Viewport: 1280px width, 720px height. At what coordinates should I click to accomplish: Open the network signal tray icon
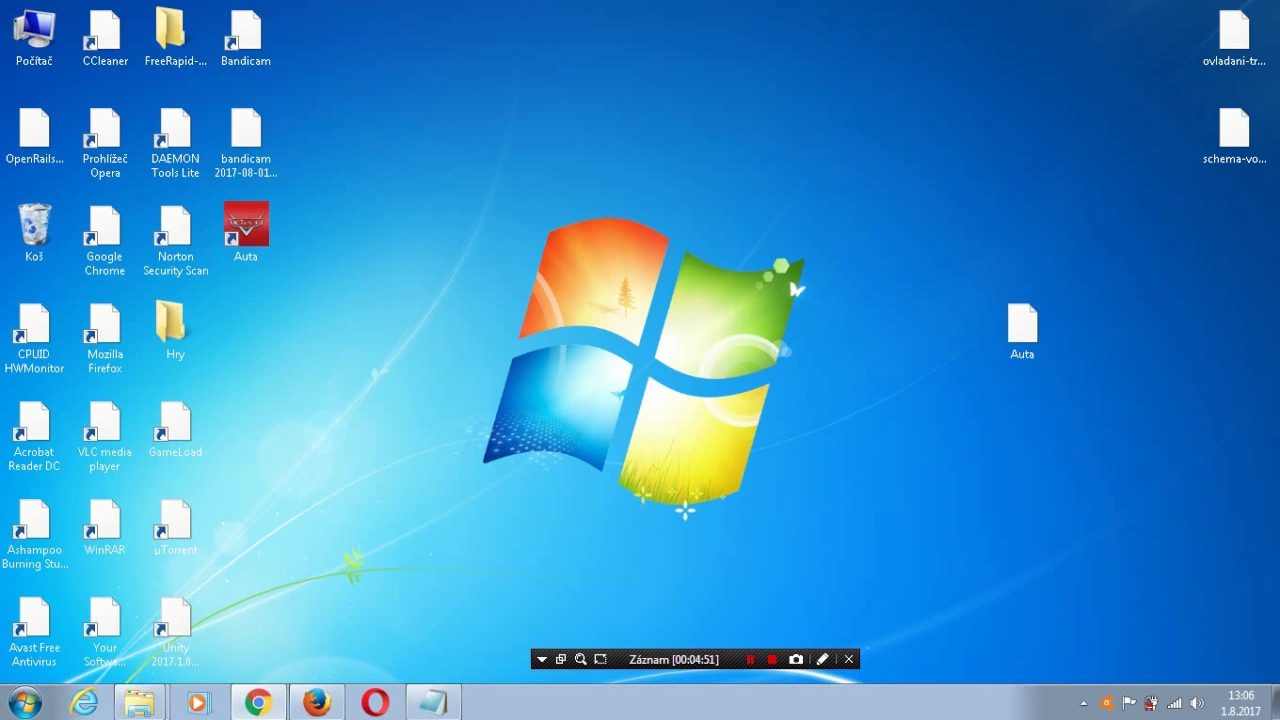(x=1175, y=703)
